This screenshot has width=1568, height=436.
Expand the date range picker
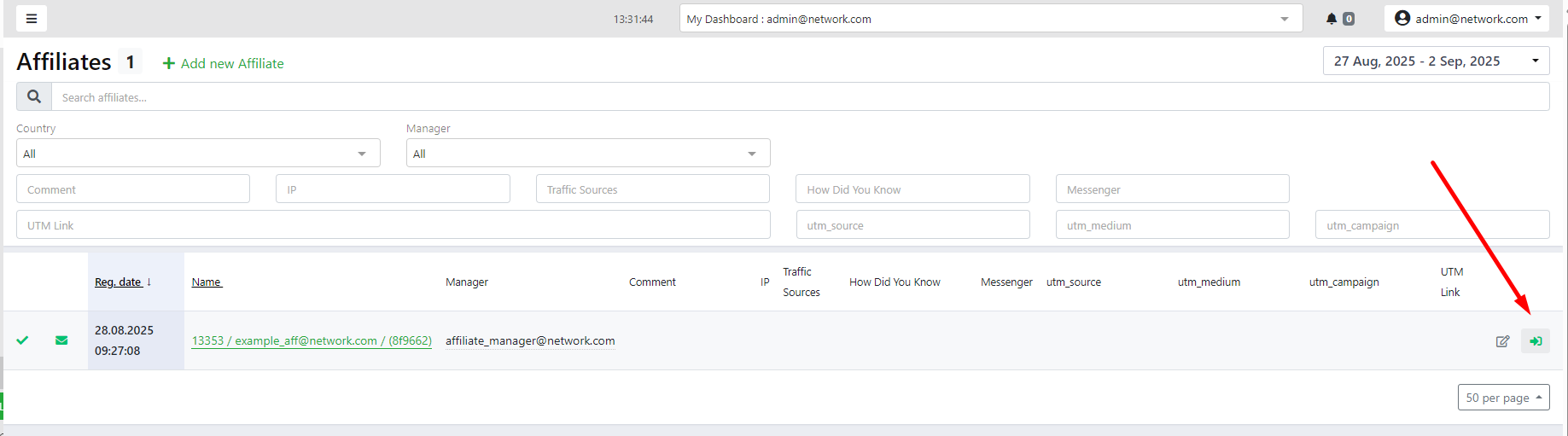1436,61
